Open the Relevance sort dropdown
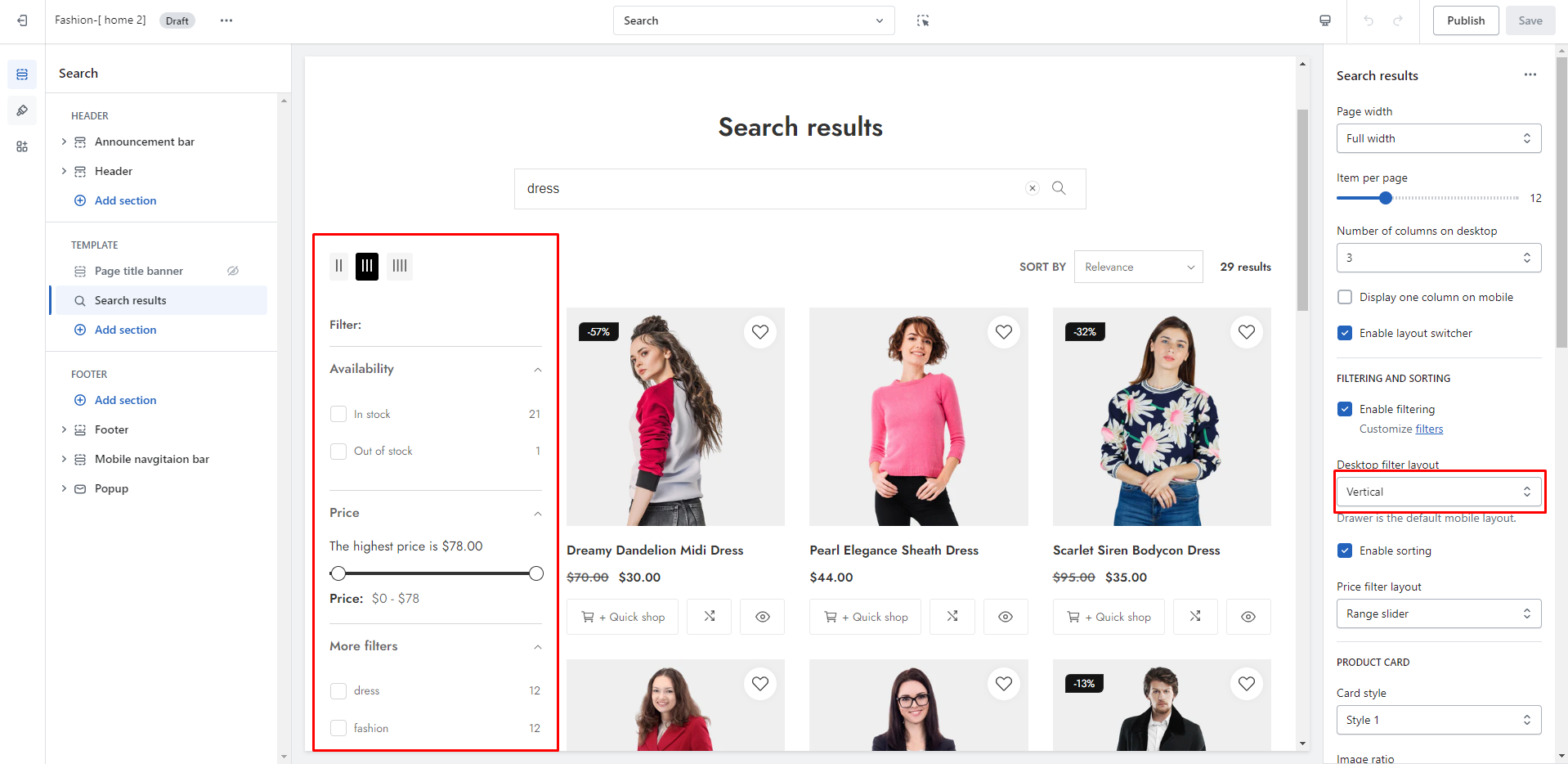The height and width of the screenshot is (764, 1568). point(1138,267)
